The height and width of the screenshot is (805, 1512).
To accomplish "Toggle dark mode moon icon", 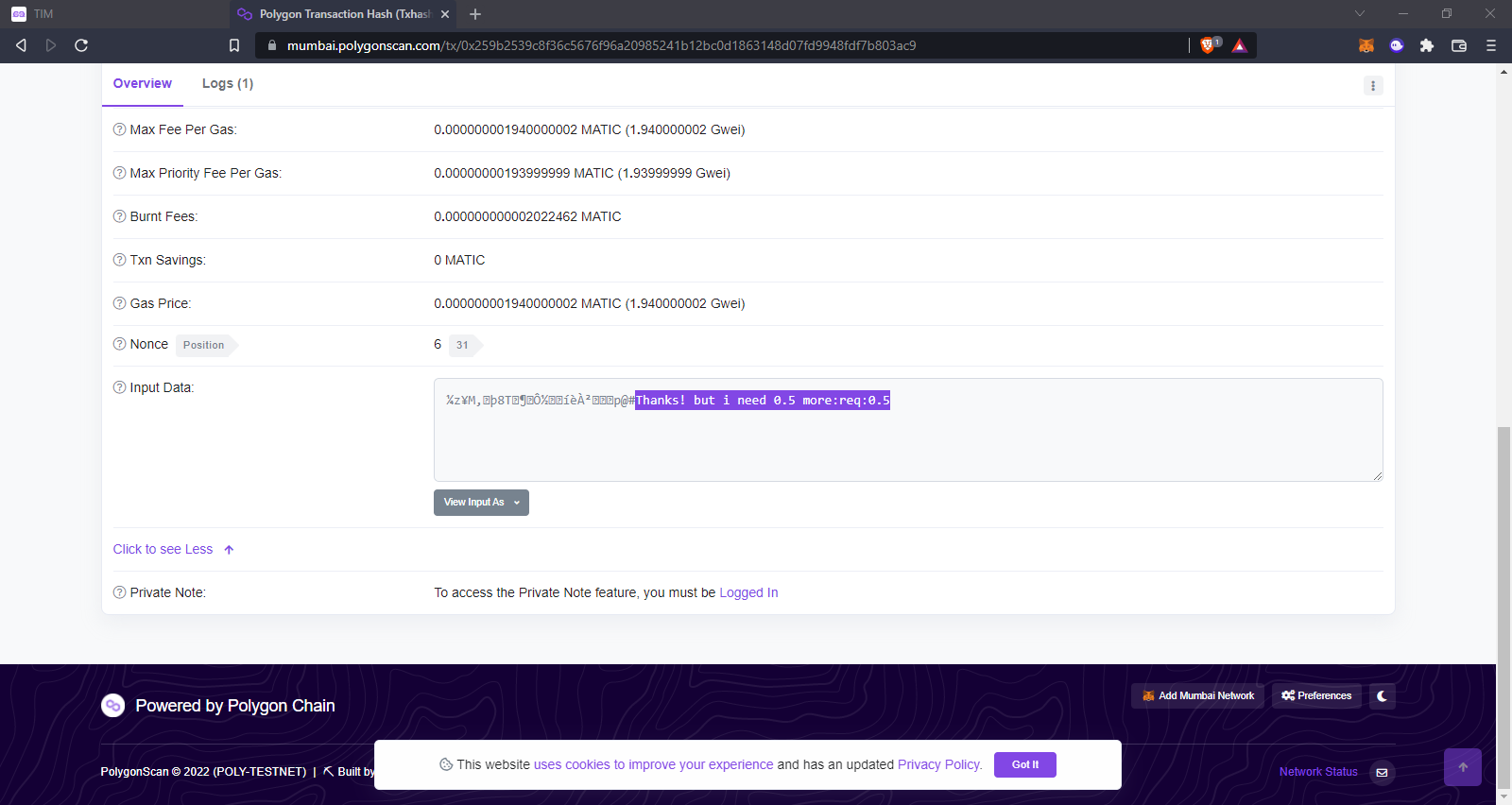I will 1382,695.
